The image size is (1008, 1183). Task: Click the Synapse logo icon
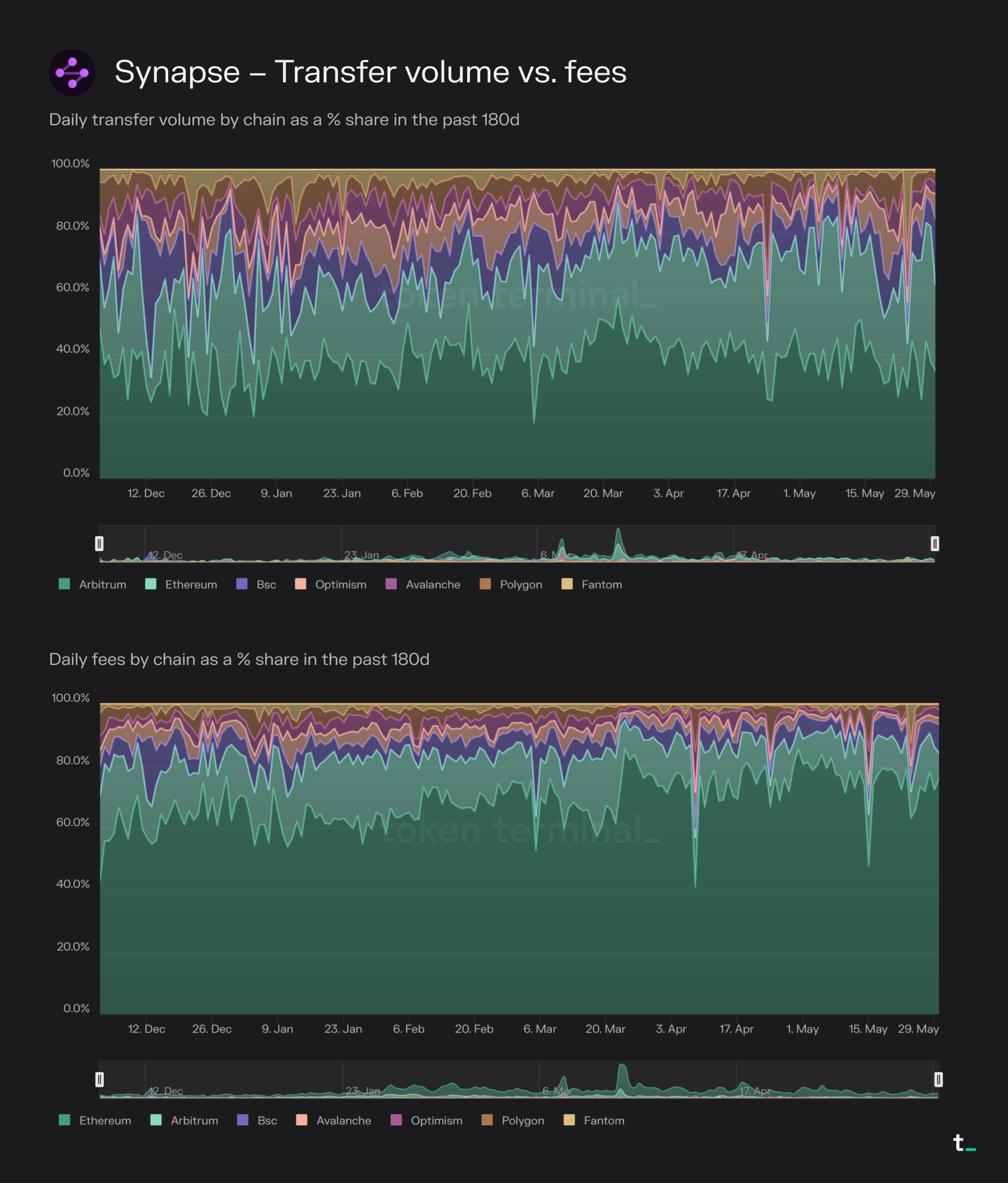pos(72,72)
